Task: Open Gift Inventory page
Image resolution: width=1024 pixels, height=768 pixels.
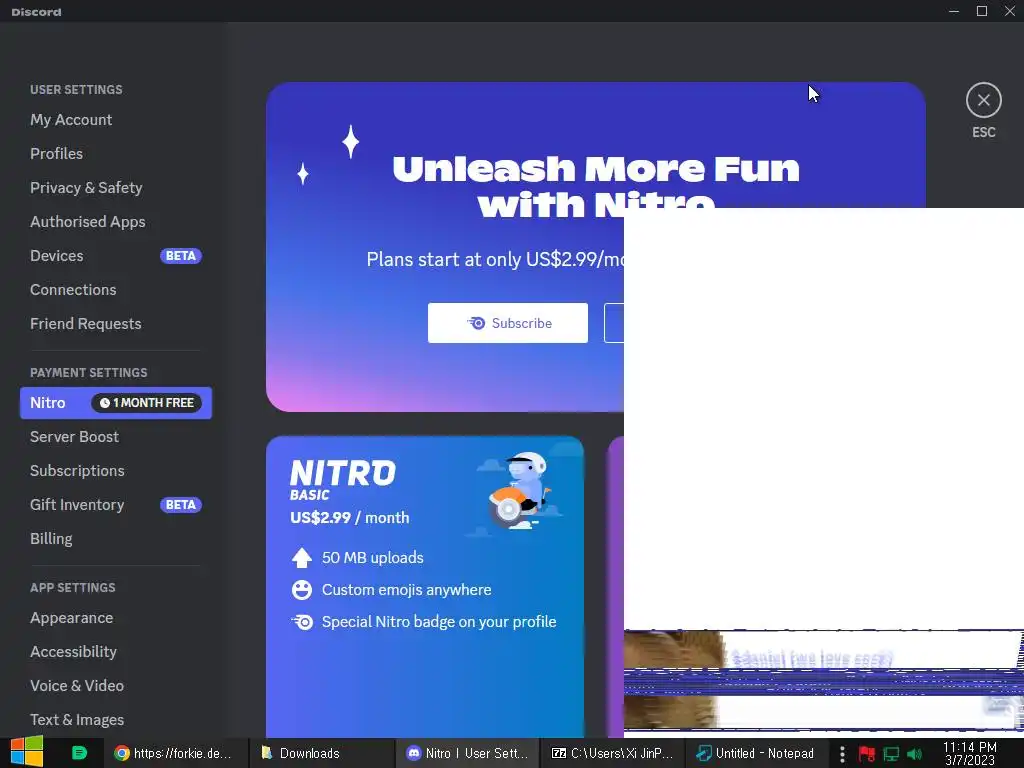Action: 77,505
